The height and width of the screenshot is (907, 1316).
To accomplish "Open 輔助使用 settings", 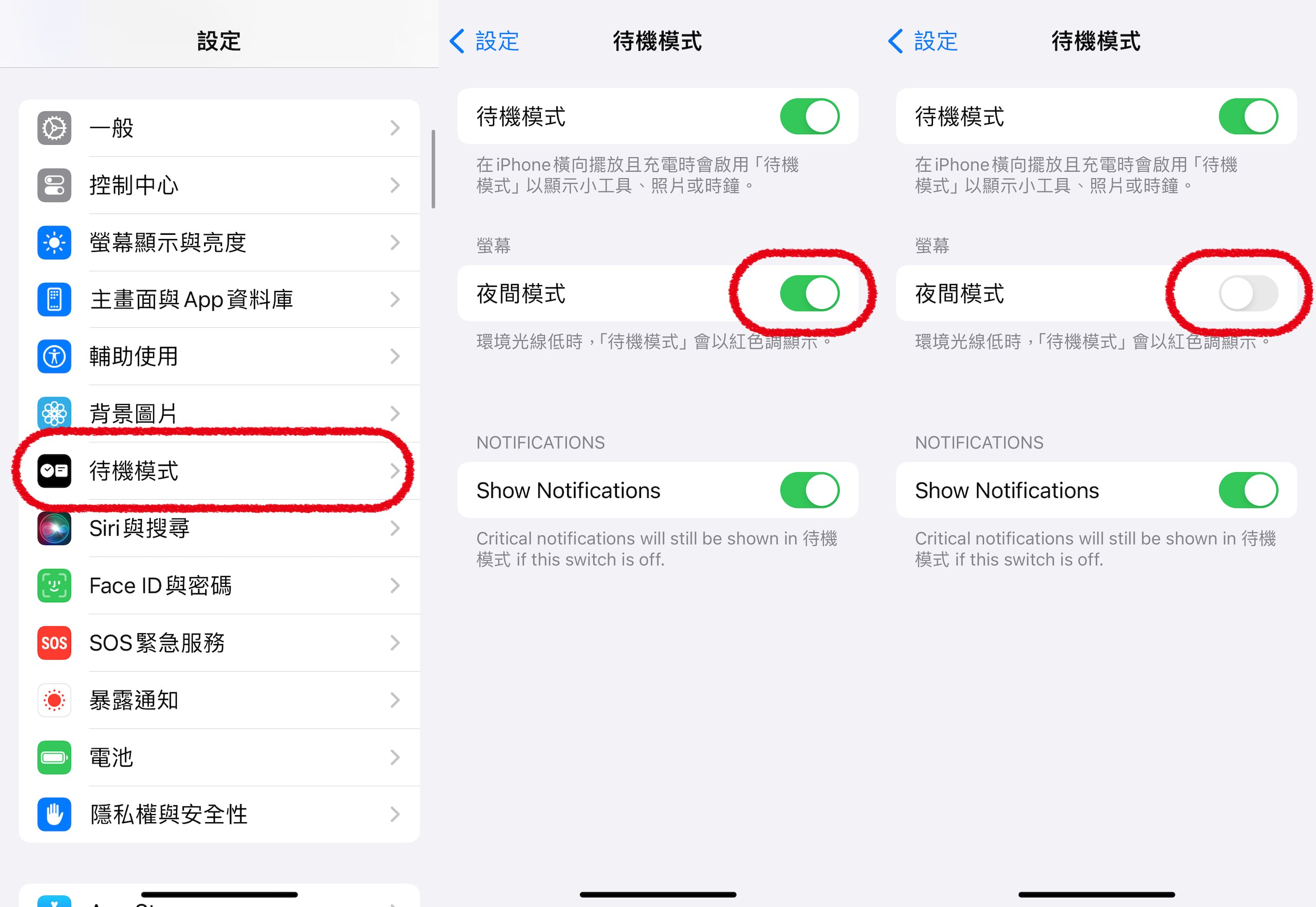I will [x=213, y=358].
